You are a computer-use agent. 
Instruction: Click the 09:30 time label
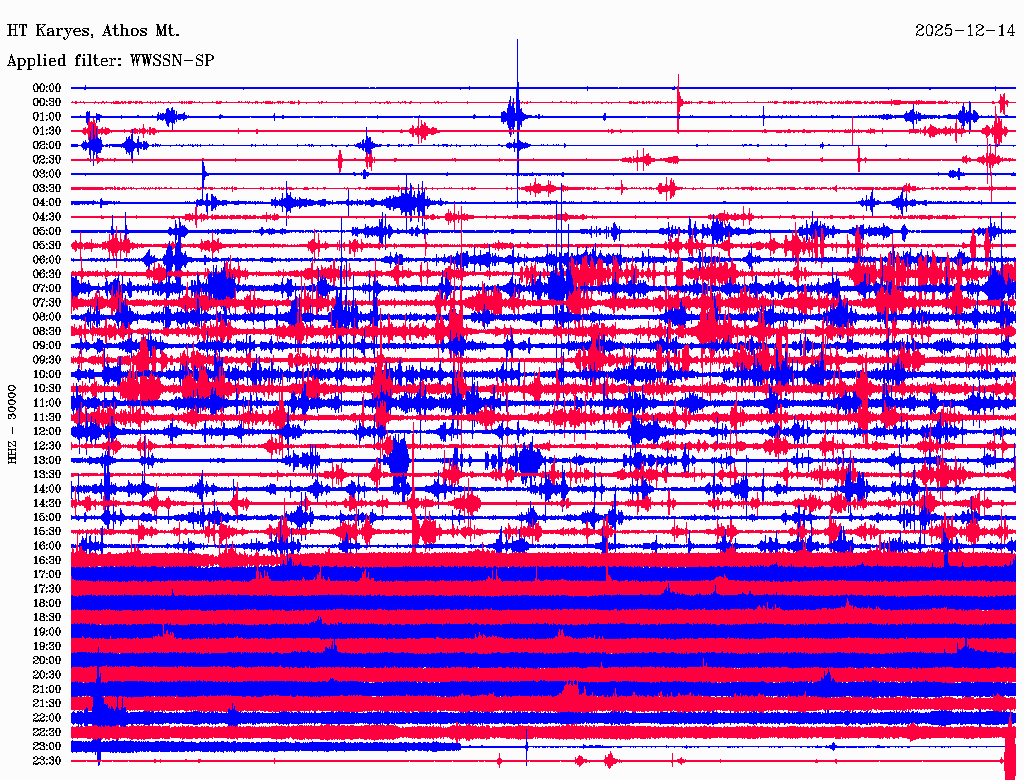point(47,360)
